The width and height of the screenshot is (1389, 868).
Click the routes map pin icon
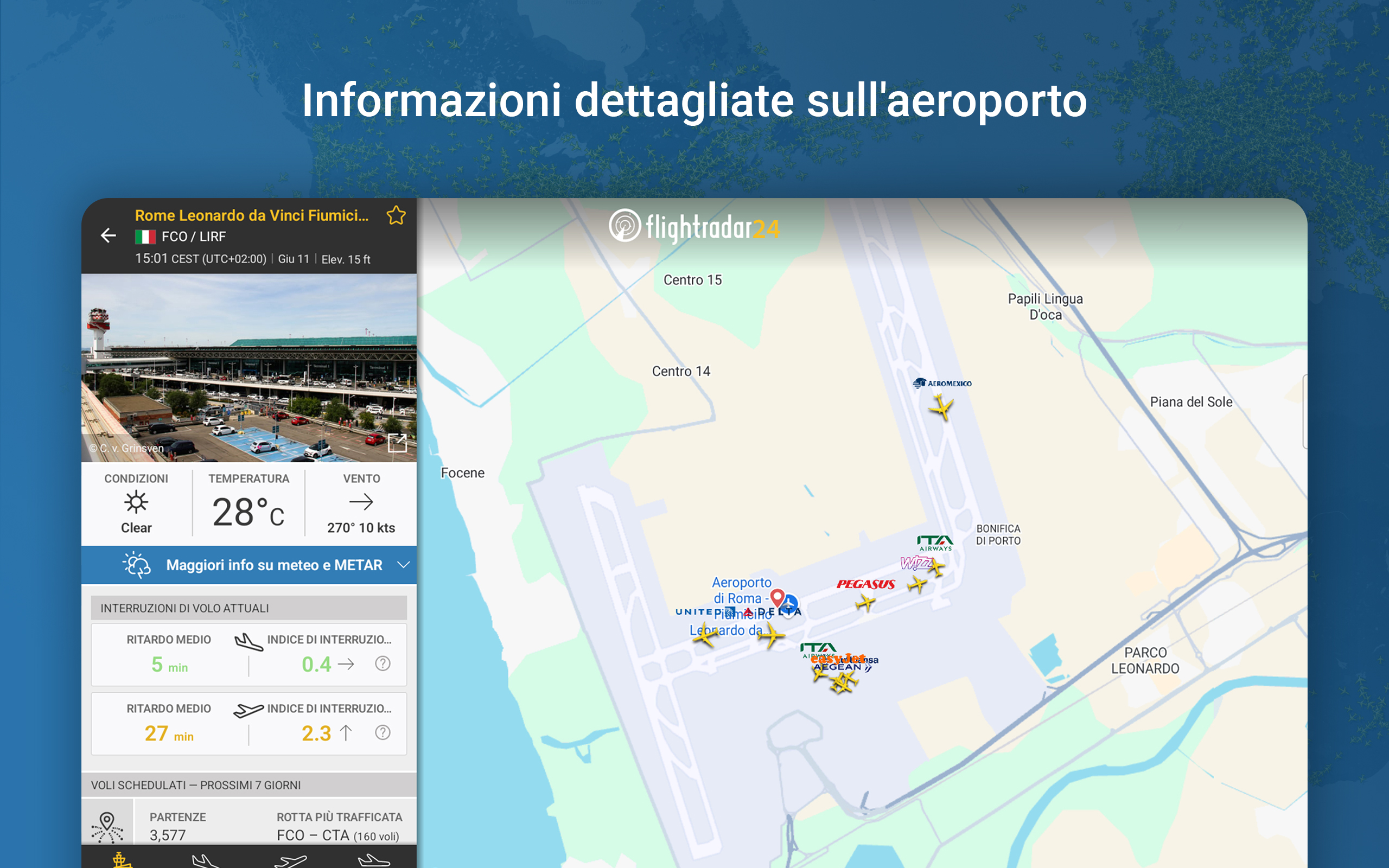tap(107, 827)
